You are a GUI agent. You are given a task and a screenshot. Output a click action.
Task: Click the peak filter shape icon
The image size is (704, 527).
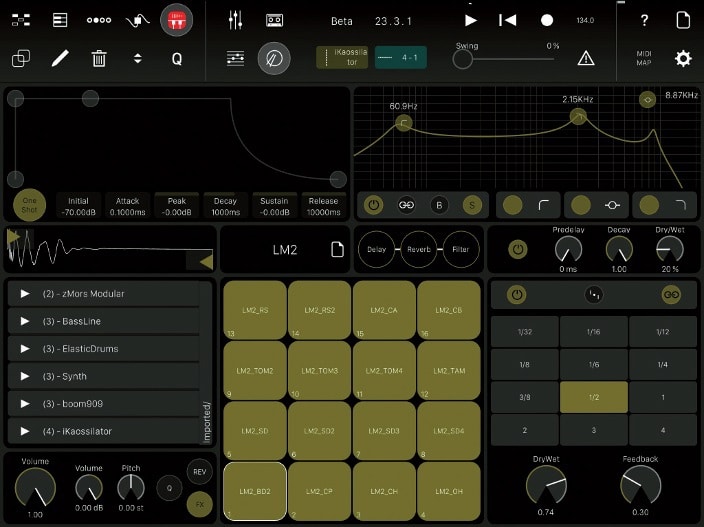point(612,205)
